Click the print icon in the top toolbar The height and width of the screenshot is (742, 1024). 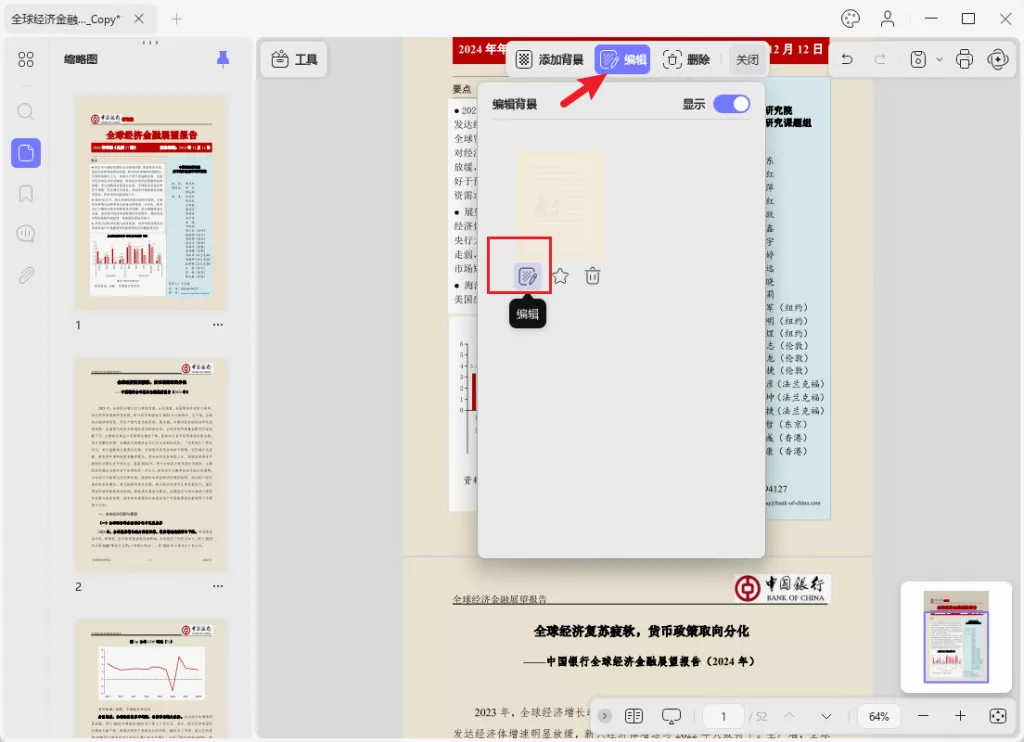(963, 60)
